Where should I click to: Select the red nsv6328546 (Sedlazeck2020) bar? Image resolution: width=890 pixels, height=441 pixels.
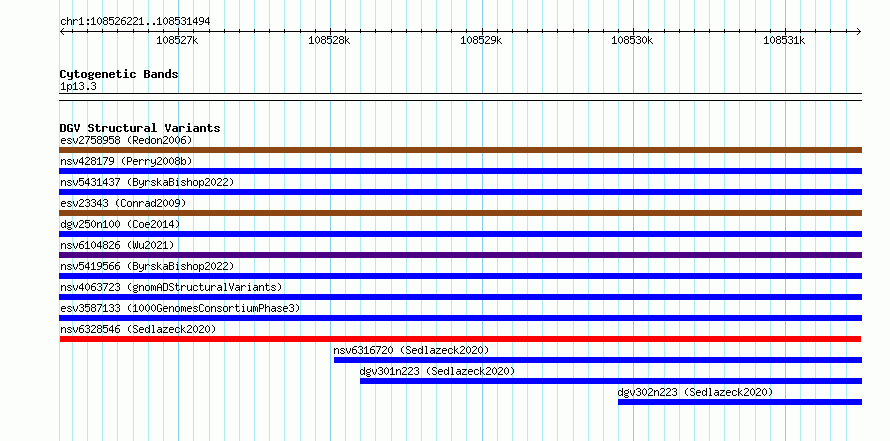pos(460,339)
